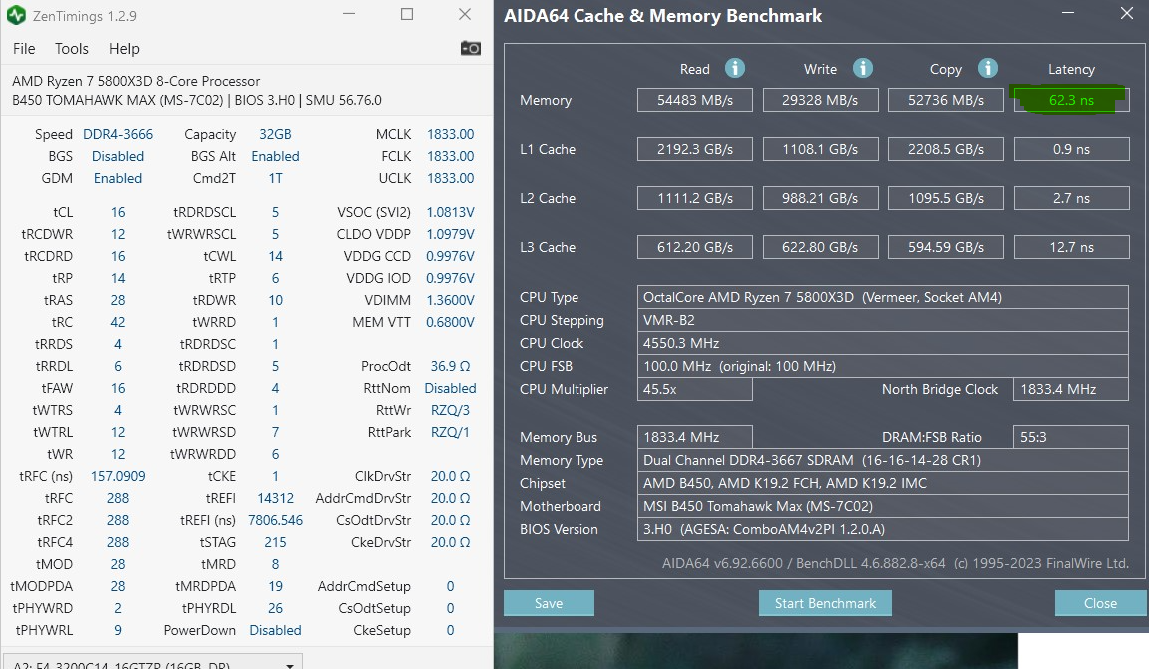Click L1 Cache latency 0.9 ns
The image size is (1149, 669).
coord(1071,149)
